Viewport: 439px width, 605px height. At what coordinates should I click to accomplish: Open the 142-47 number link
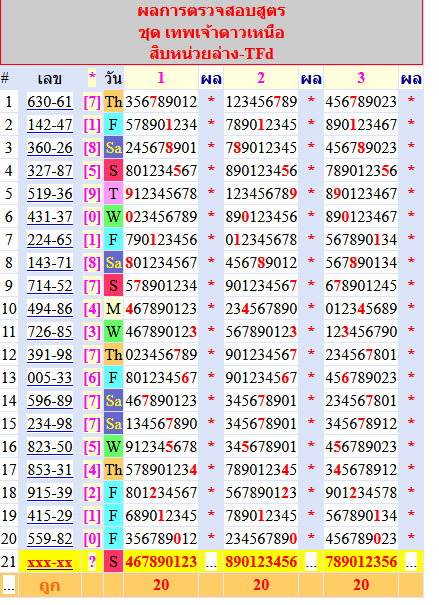[50, 125]
